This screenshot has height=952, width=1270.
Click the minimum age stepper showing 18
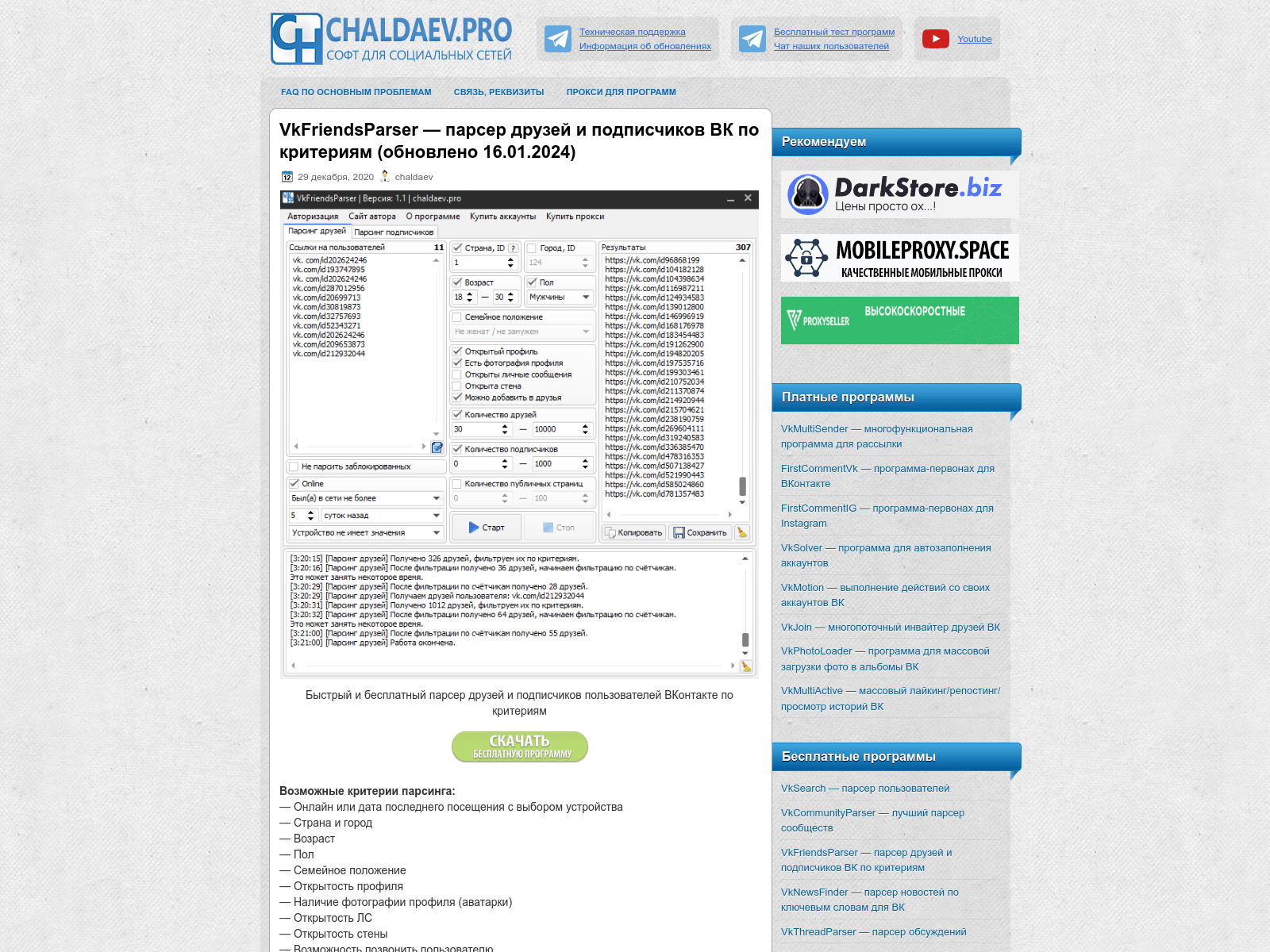tap(464, 297)
